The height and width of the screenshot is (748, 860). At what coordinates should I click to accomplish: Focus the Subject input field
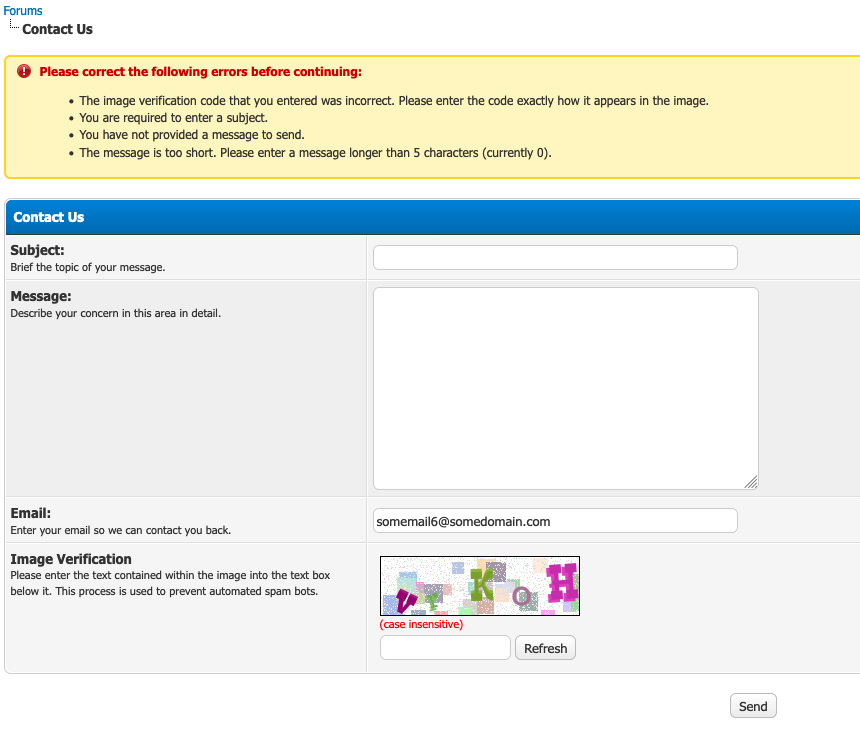(x=555, y=258)
